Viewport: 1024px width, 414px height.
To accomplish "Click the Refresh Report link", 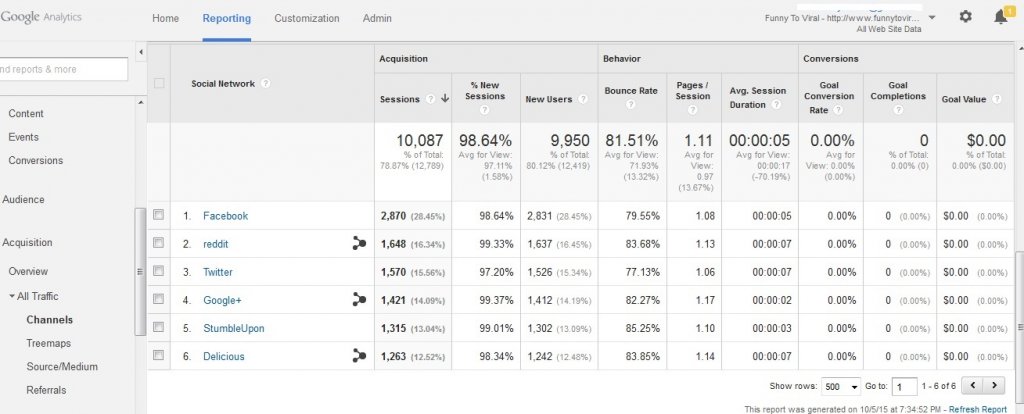I will coord(978,409).
